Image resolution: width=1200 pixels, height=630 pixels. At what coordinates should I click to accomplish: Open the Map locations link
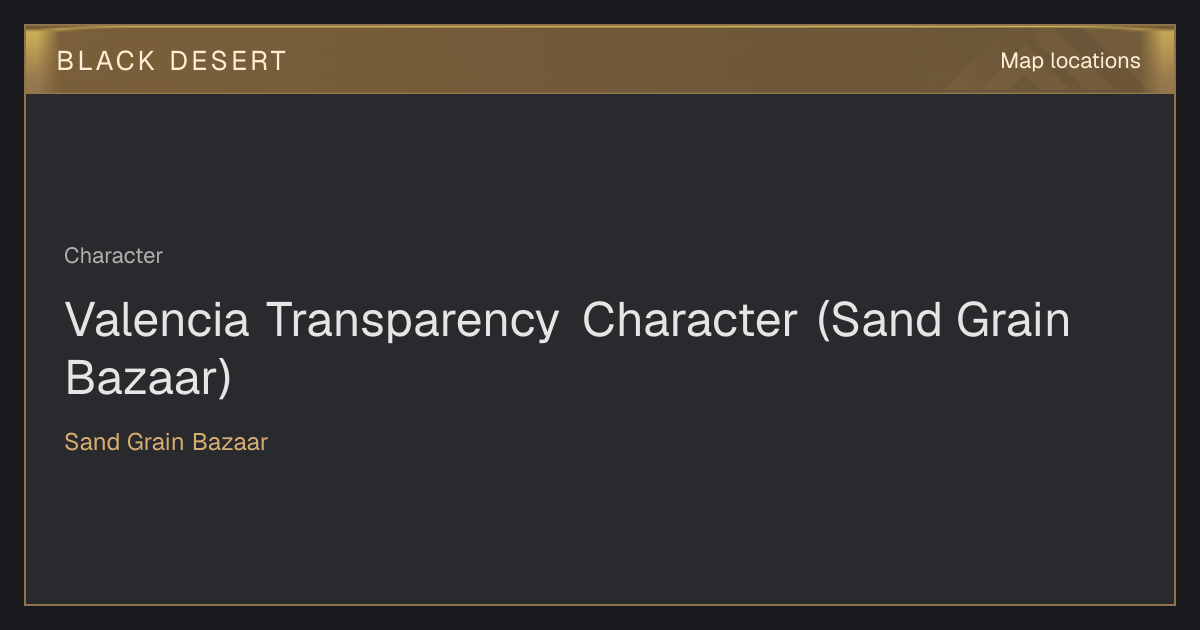pyautogui.click(x=1070, y=61)
